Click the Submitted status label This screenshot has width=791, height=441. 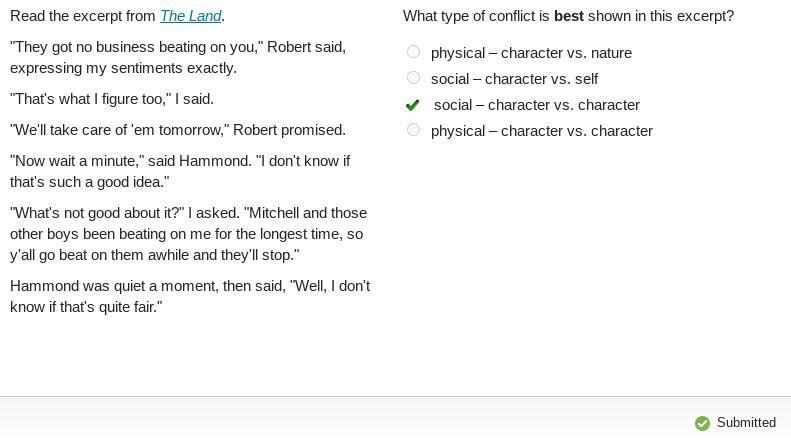point(746,422)
